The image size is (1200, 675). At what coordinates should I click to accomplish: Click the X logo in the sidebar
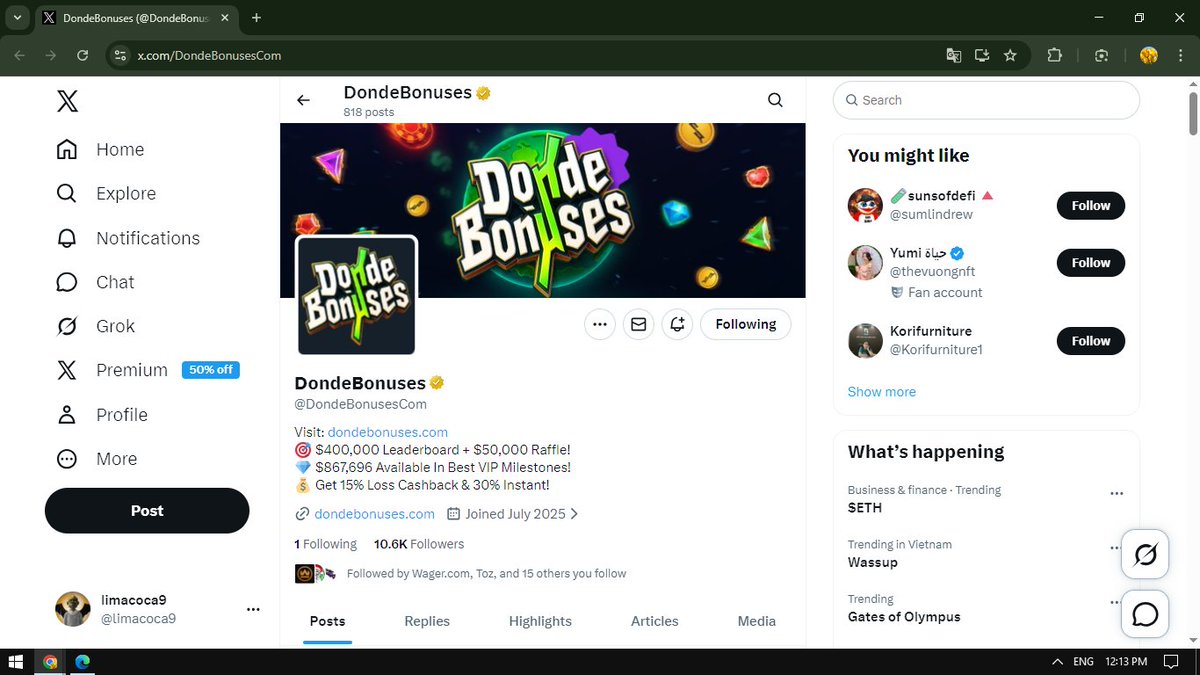[67, 101]
